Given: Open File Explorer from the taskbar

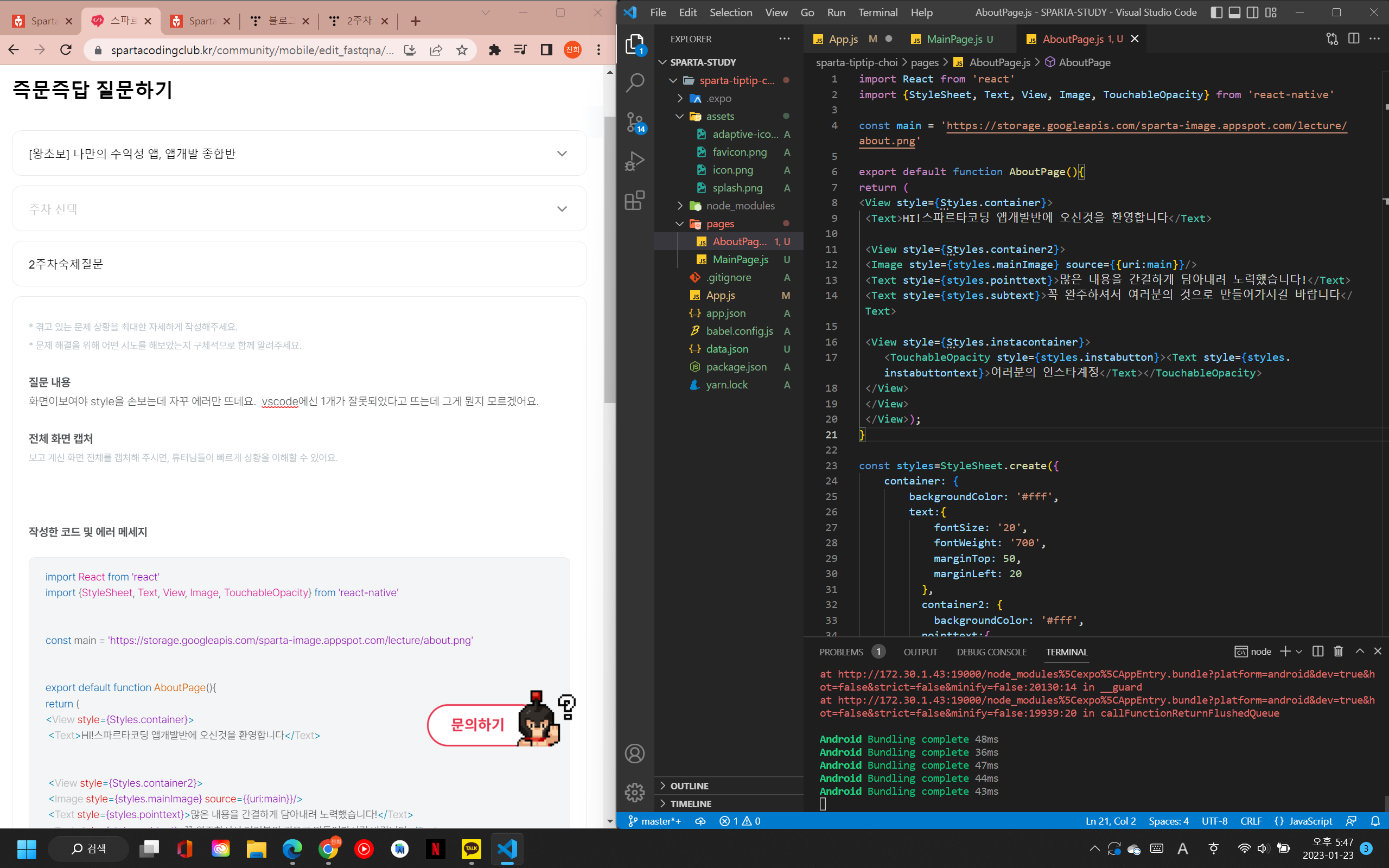Looking at the screenshot, I should point(257,848).
